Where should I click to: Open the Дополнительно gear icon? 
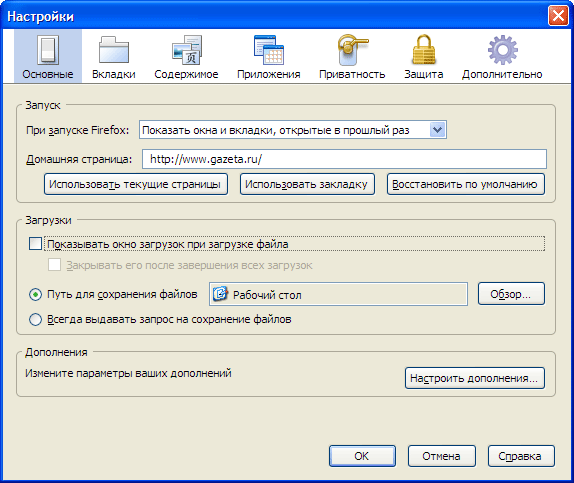pos(502,49)
